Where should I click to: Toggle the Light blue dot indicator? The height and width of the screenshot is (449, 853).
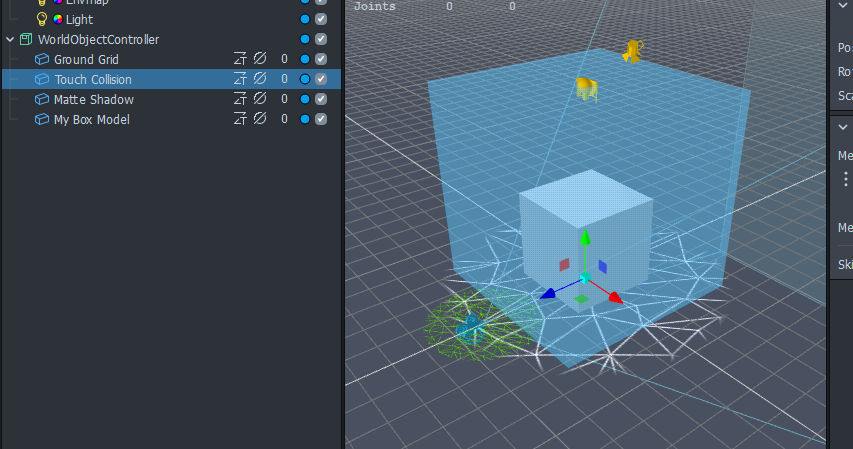click(305, 19)
